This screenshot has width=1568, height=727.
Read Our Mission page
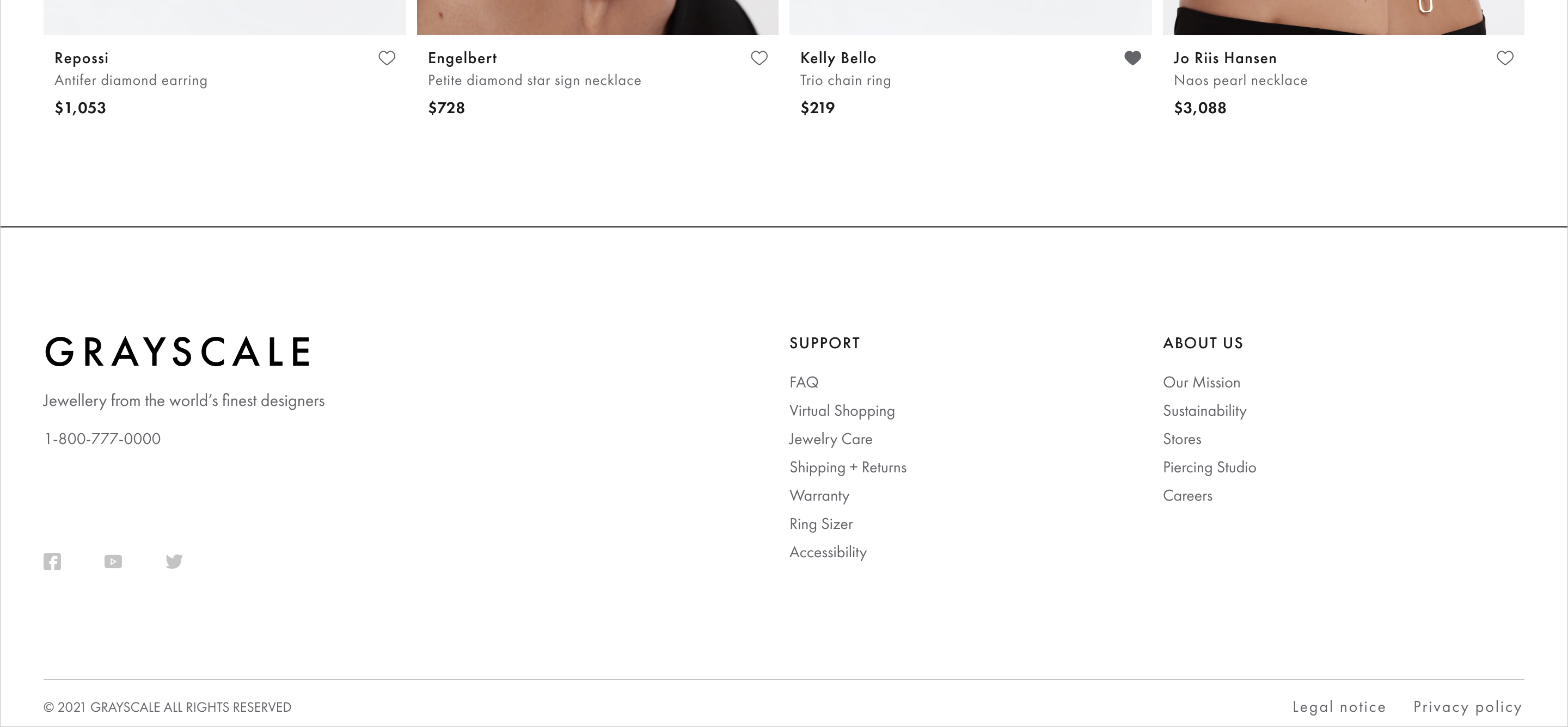1202,382
